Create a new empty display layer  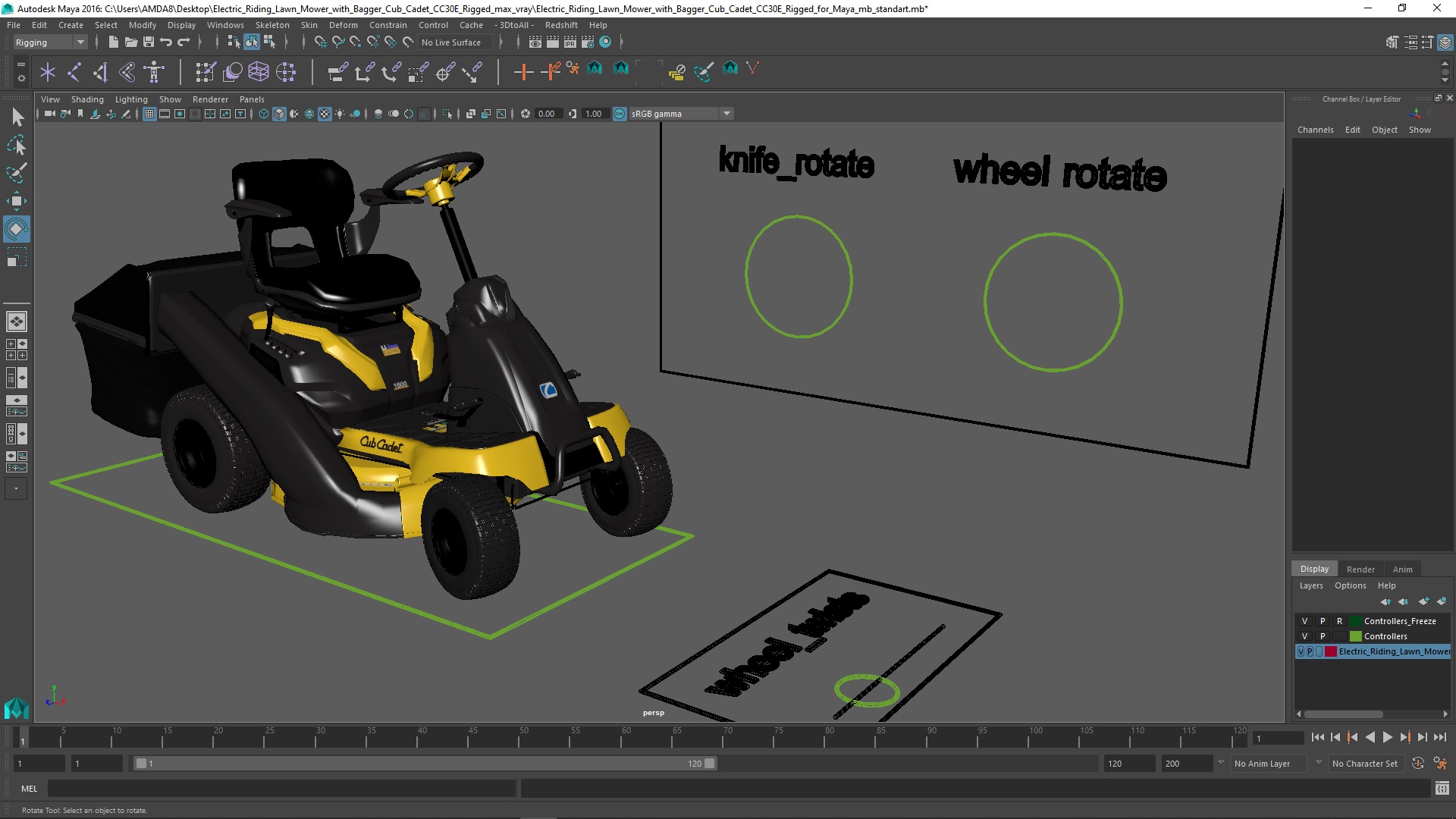point(1423,601)
